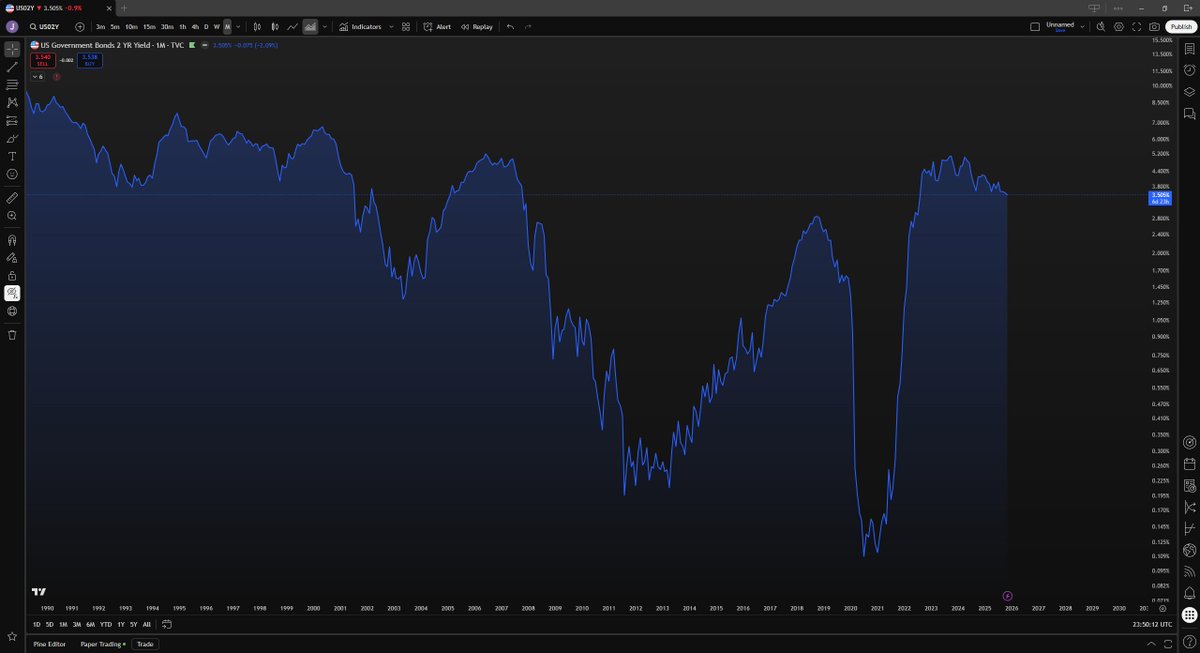Open the user profile avatar J
1200x653 pixels.
12,27
